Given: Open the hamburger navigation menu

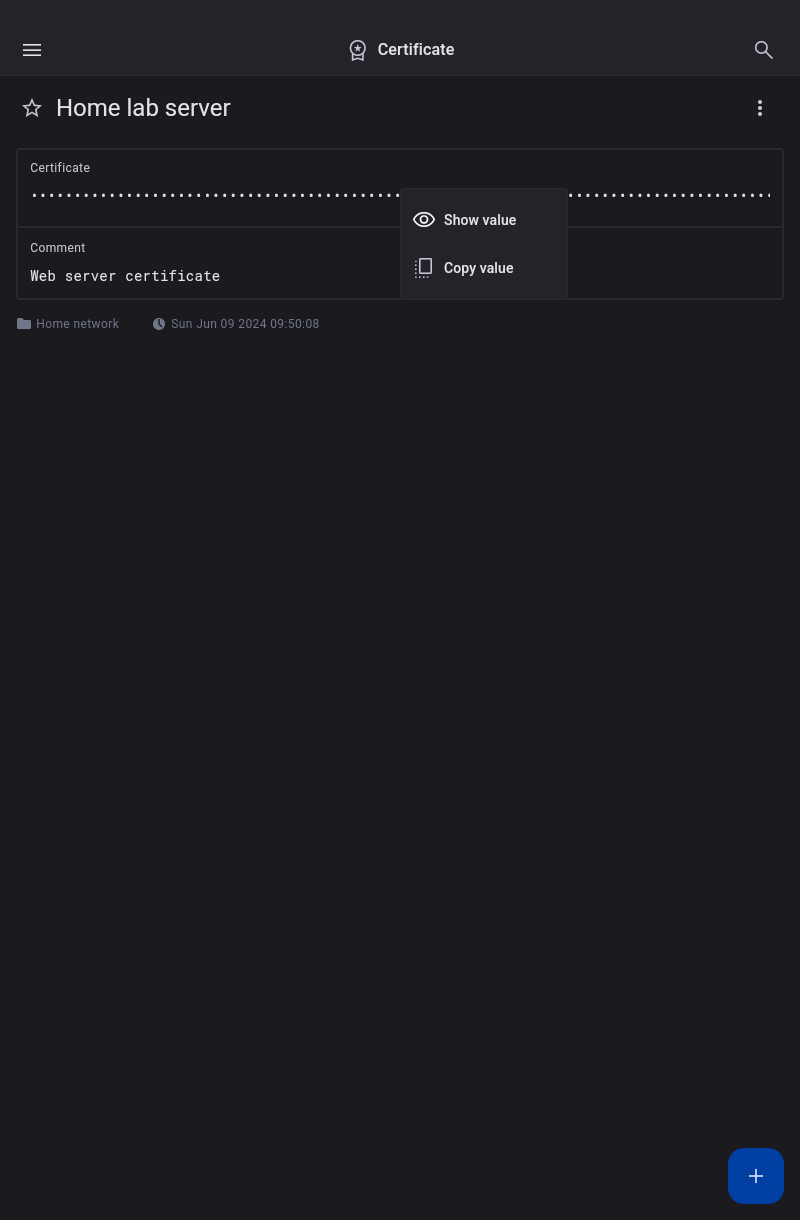Looking at the screenshot, I should pyautogui.click(x=32, y=50).
